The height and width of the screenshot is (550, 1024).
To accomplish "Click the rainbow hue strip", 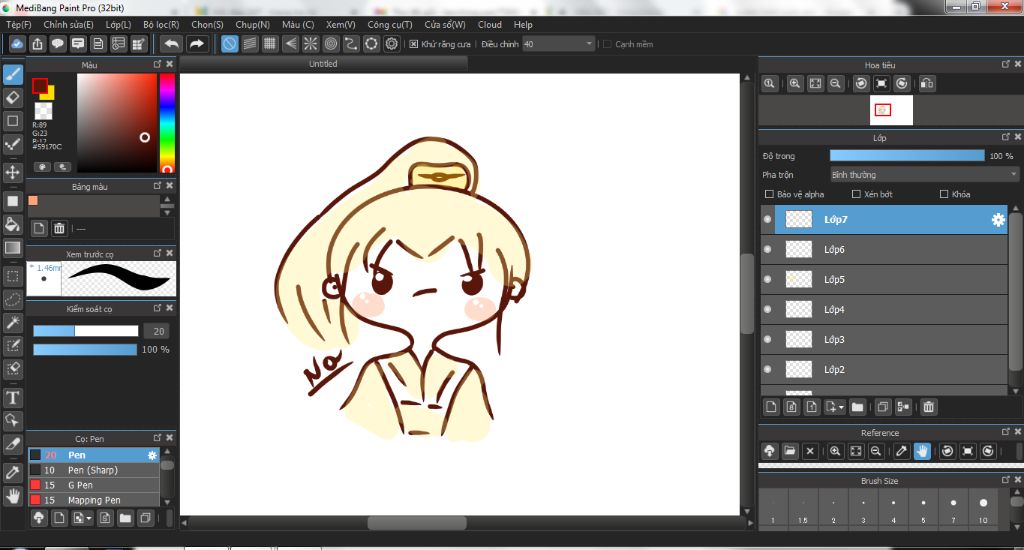I will tap(167, 123).
